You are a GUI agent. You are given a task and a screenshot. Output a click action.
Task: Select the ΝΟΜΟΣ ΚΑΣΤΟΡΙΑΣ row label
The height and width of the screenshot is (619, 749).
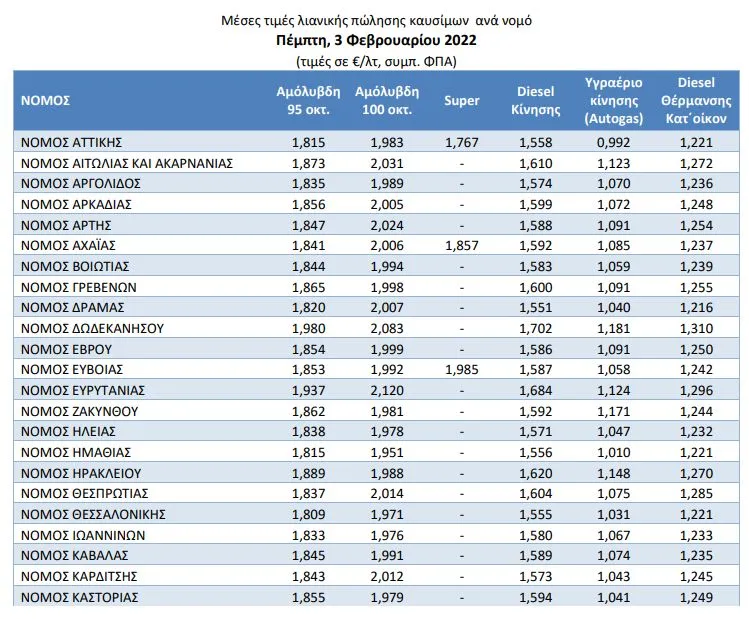pyautogui.click(x=79, y=597)
